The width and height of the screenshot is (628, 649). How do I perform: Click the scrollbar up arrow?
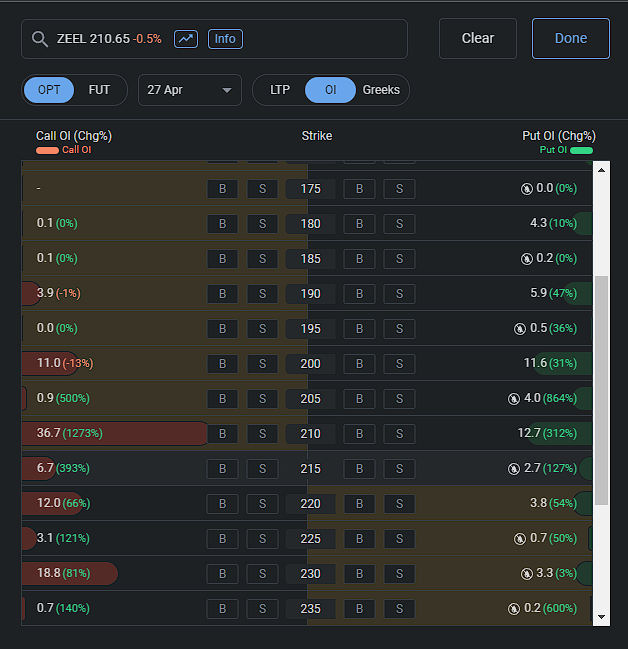pyautogui.click(x=602, y=170)
